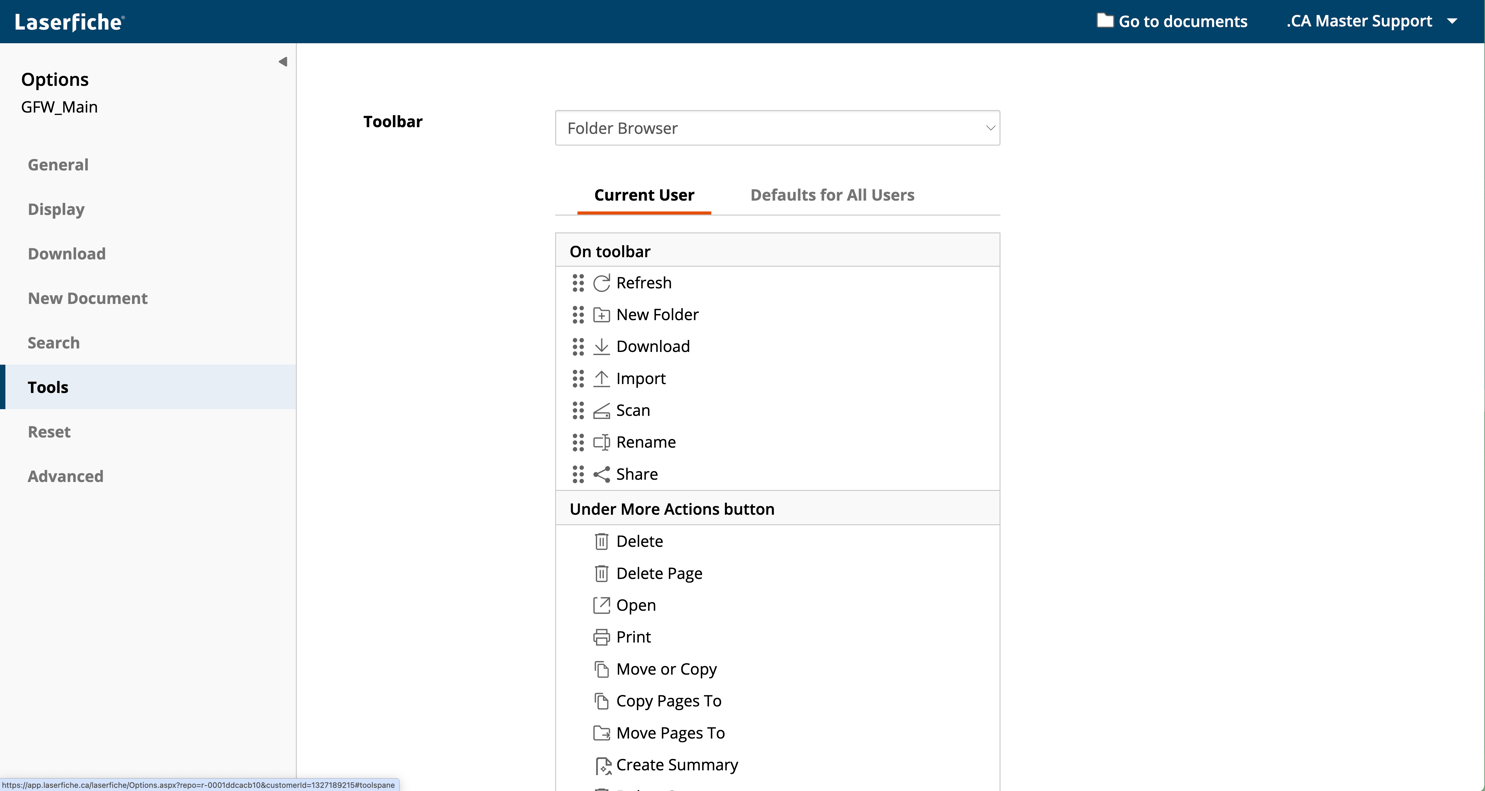Click the drag handle next to Share
Image resolution: width=1485 pixels, height=791 pixels.
click(x=578, y=474)
